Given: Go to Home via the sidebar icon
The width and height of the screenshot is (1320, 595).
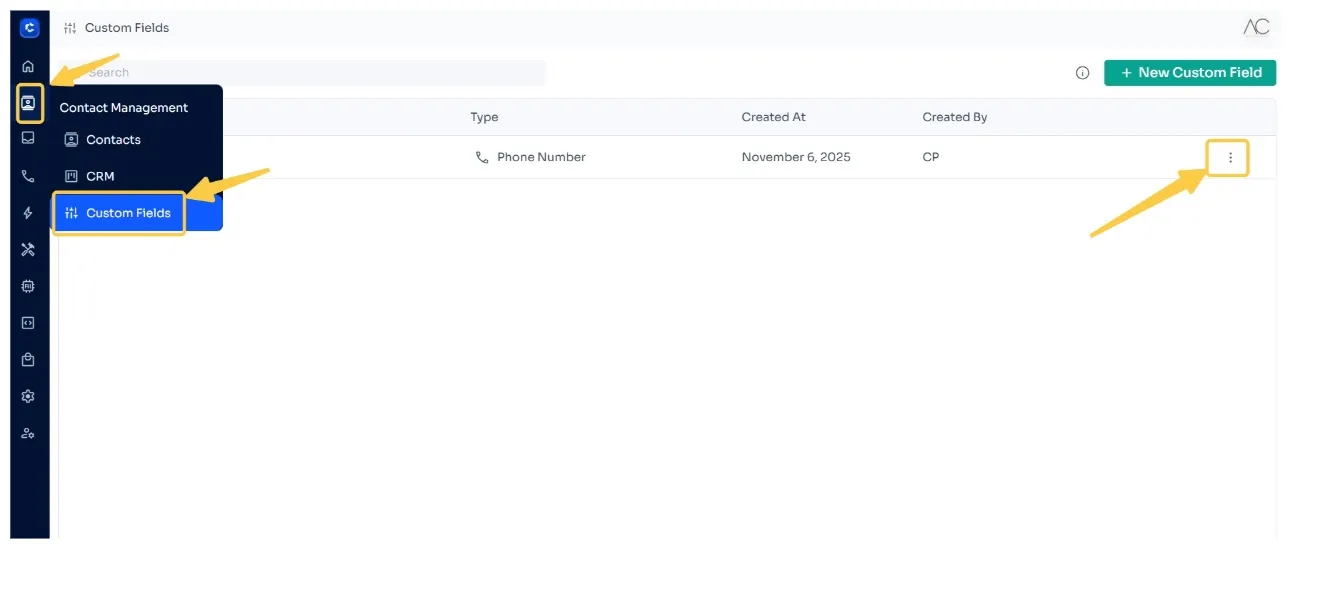Looking at the screenshot, I should pos(28,66).
